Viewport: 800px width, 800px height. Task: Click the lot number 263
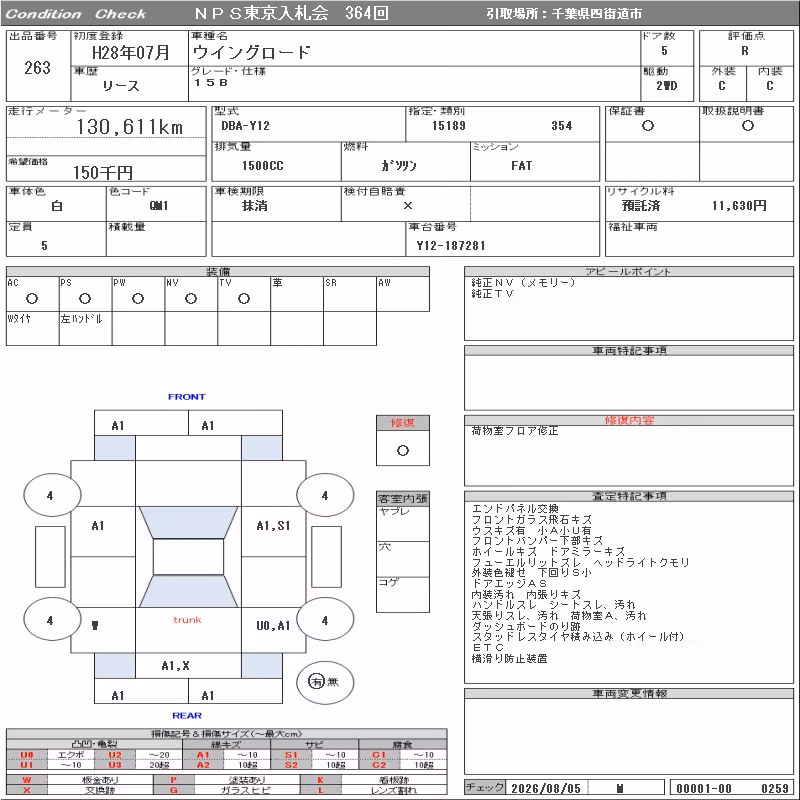click(x=37, y=68)
